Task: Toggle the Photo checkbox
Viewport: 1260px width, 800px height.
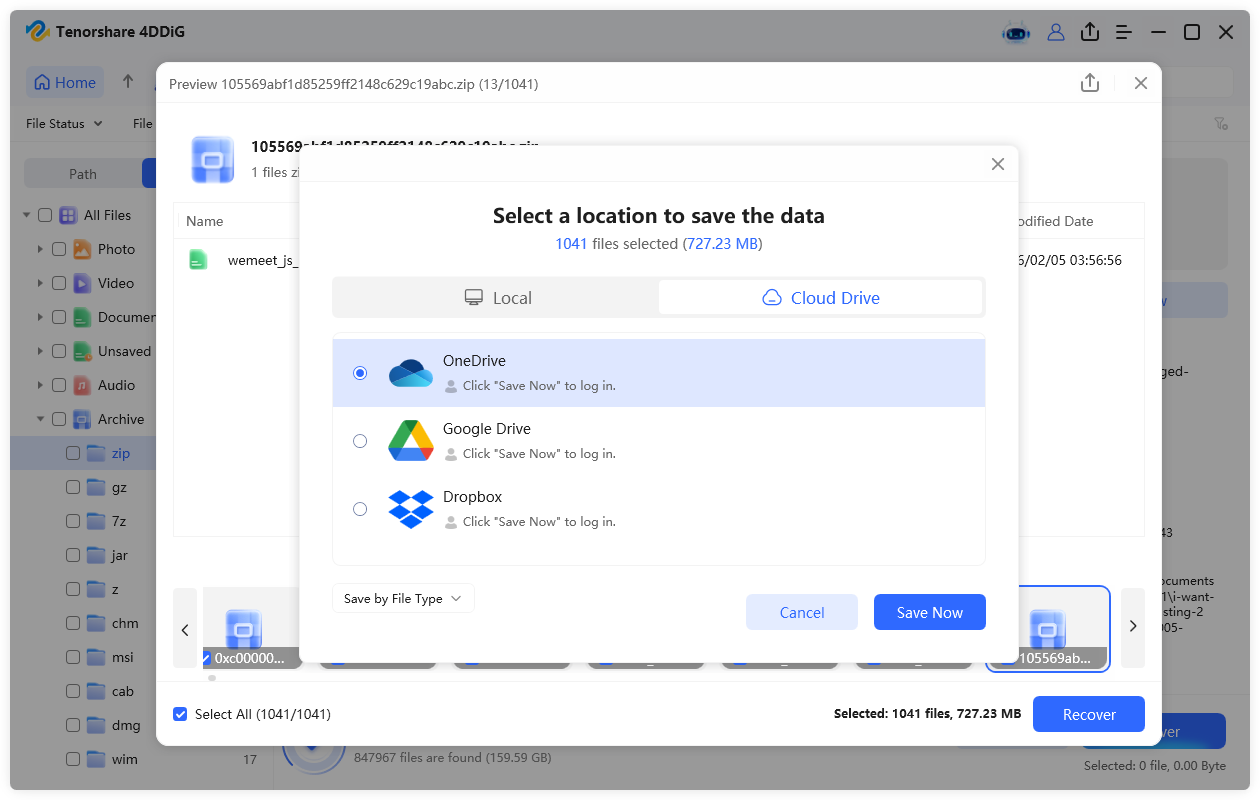Action: point(59,249)
